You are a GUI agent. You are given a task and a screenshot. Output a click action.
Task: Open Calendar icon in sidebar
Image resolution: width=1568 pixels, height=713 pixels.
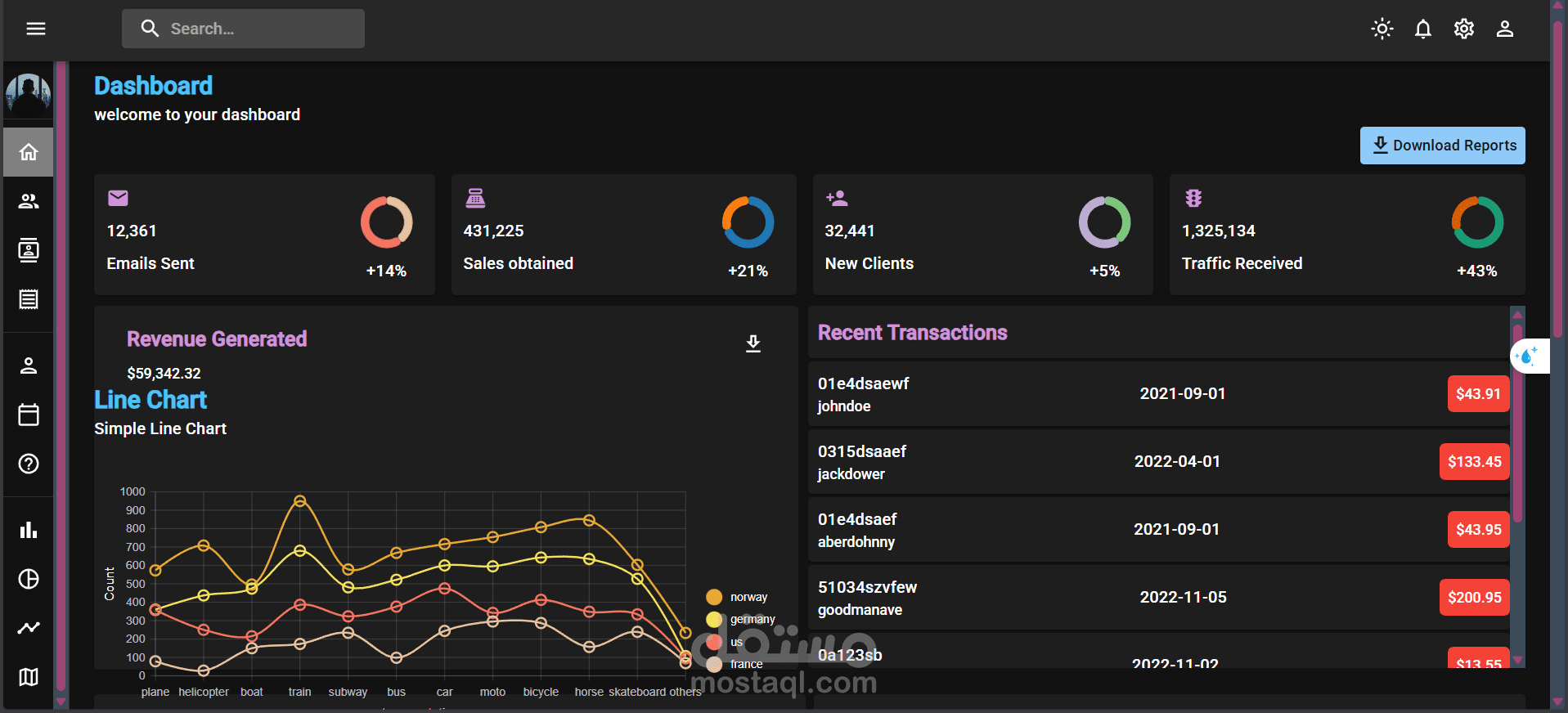(29, 415)
